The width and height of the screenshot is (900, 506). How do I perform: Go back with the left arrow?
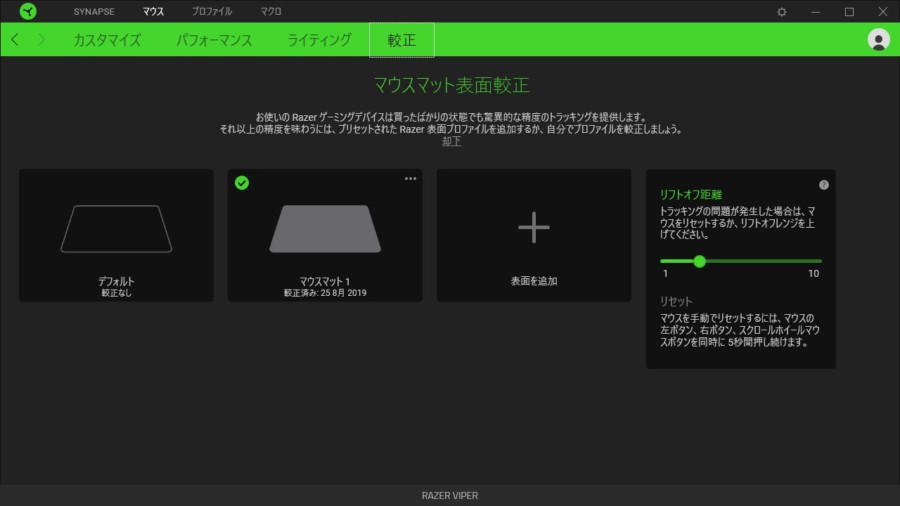pyautogui.click(x=15, y=40)
